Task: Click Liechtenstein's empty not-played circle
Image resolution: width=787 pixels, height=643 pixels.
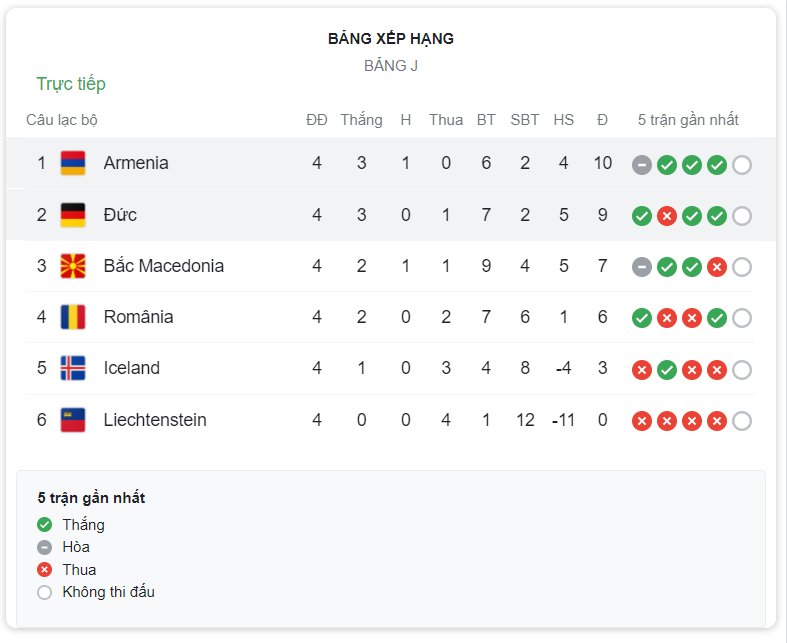Action: (742, 421)
